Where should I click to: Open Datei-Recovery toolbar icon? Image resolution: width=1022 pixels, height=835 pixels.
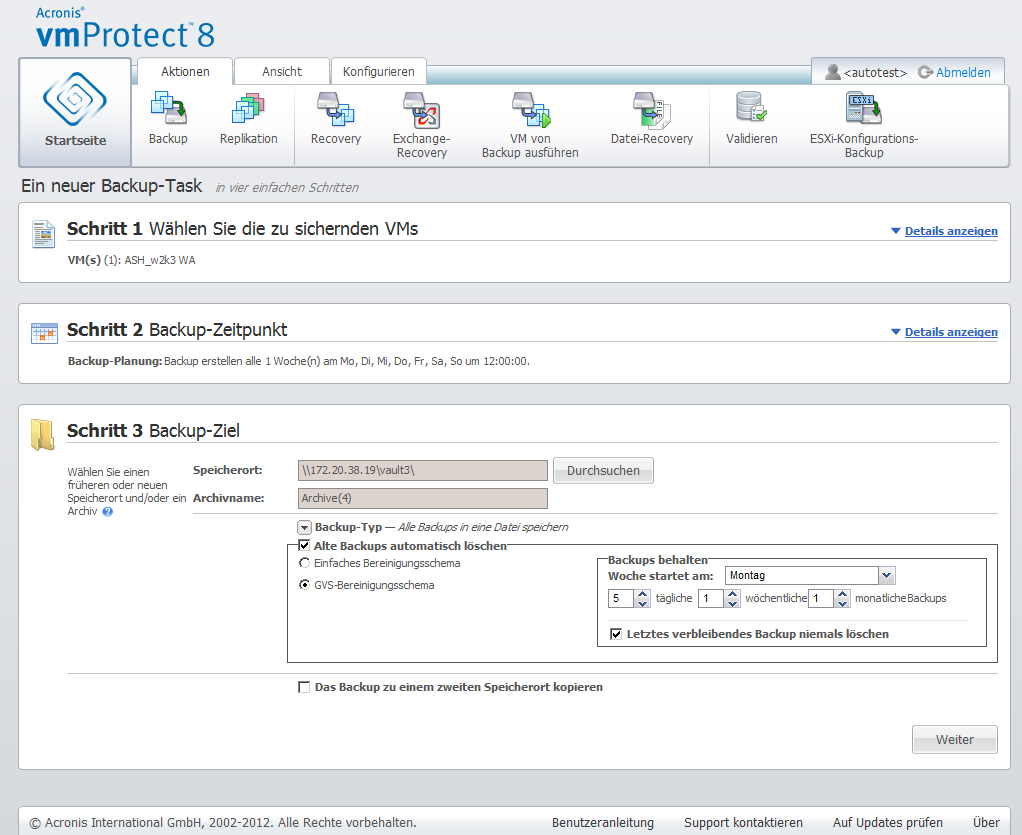coord(651,109)
